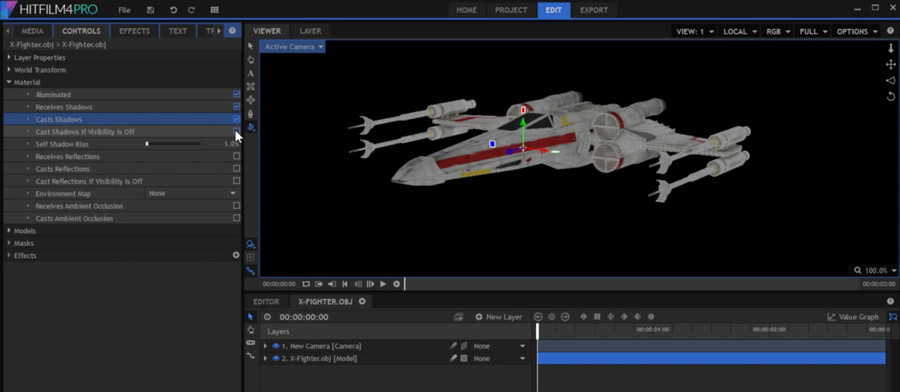Enable Casts Ambient Occlusion checkbox
Screen dimensions: 900x392
coord(236,218)
